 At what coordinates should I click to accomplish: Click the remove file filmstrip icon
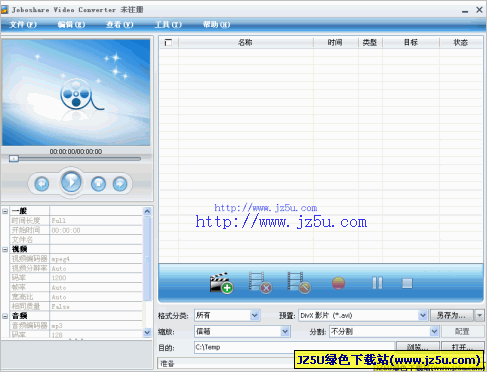260,283
